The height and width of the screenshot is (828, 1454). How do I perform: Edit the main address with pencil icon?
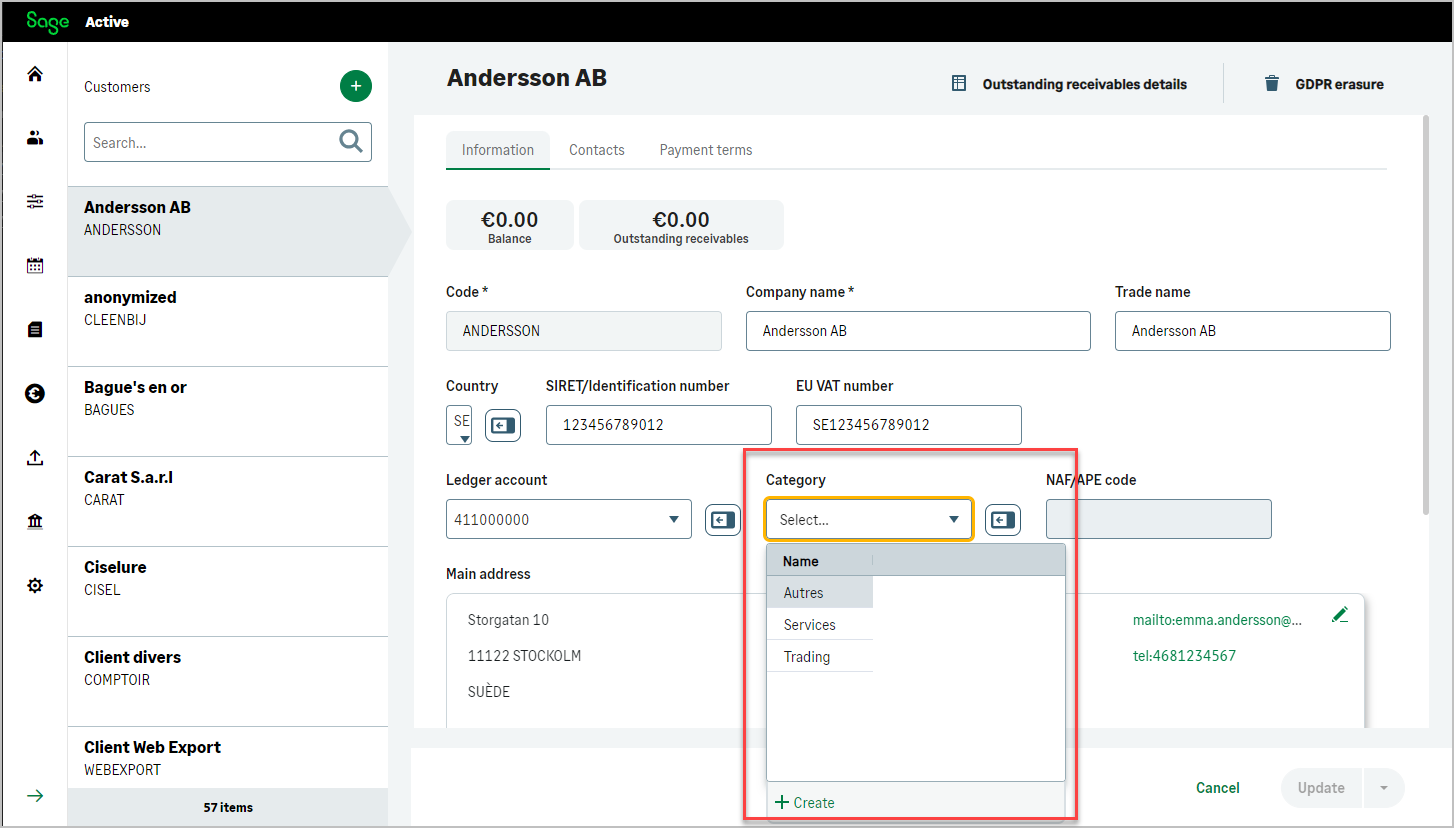point(1340,615)
